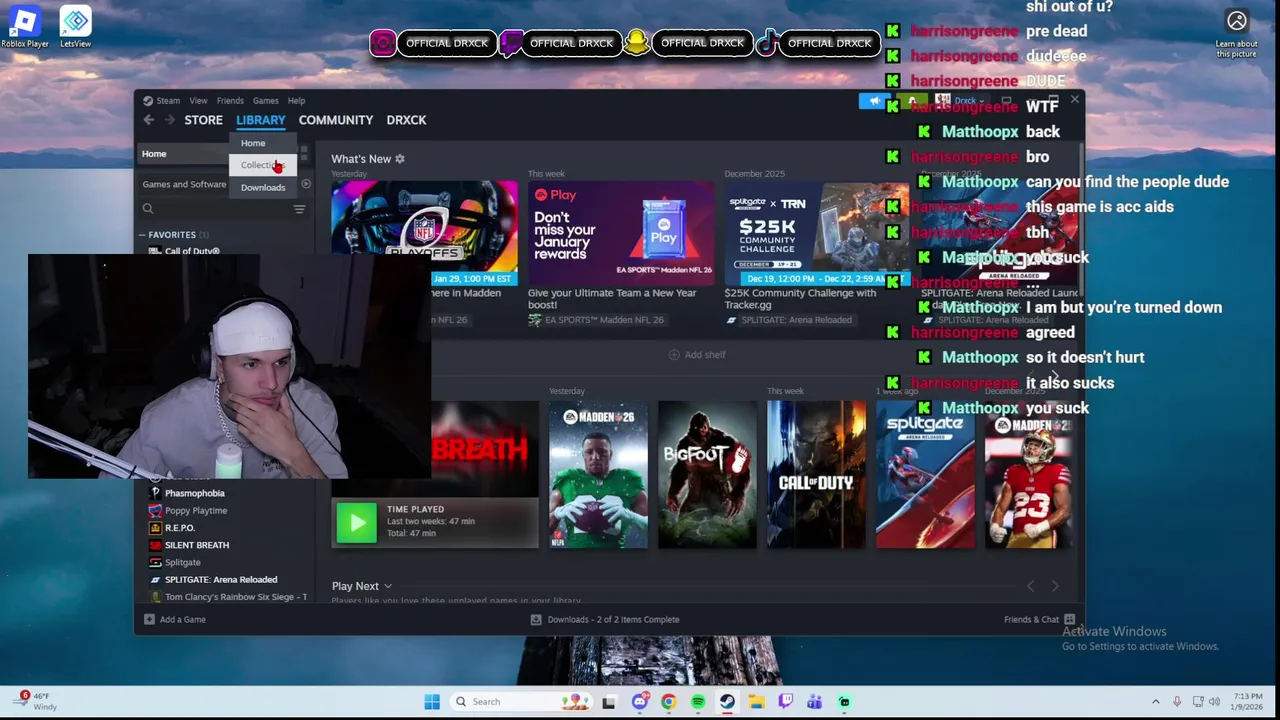1280x720 pixels.
Task: Click the green notifications bell button
Action: [911, 101]
